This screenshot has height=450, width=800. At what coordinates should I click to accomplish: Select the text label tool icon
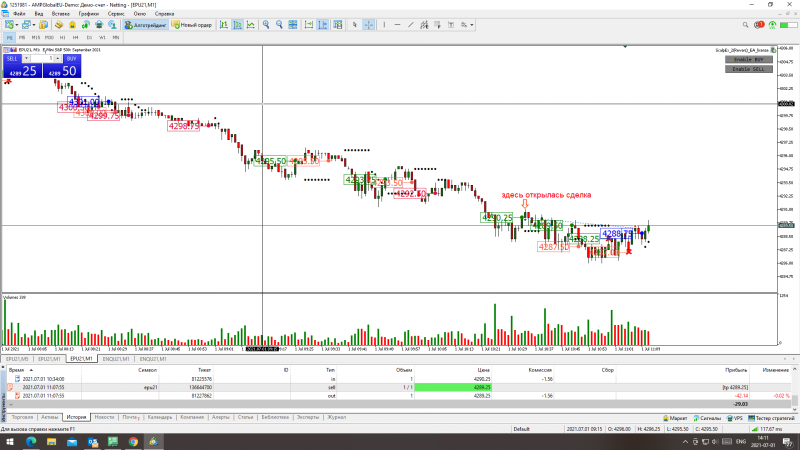(x=451, y=24)
